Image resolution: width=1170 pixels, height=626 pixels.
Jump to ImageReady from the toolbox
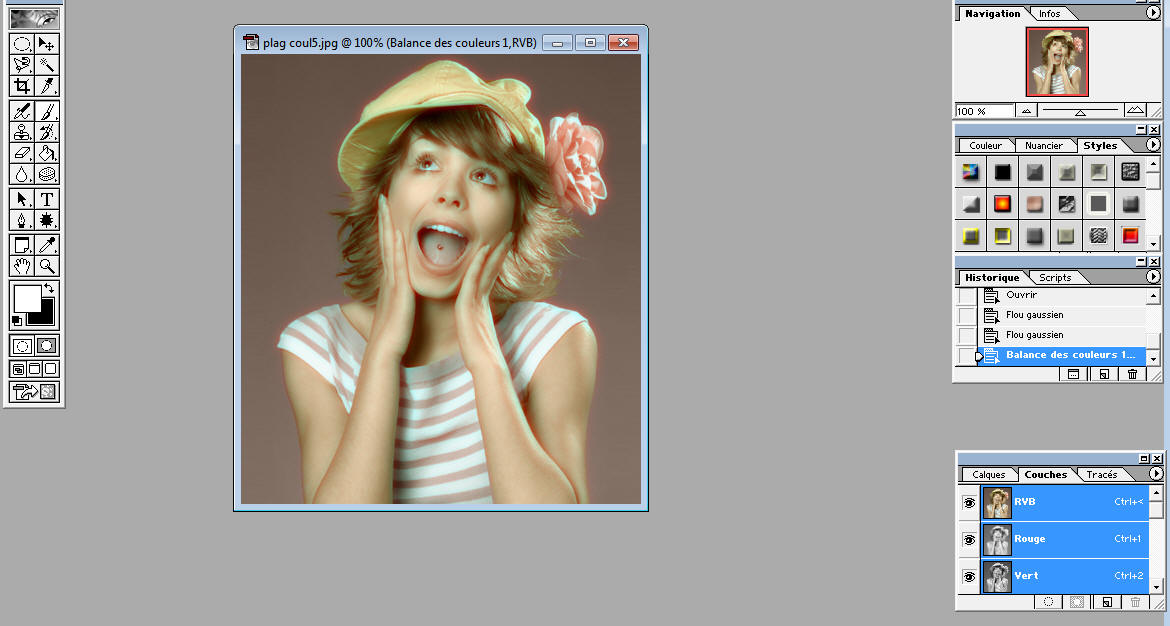(34, 392)
